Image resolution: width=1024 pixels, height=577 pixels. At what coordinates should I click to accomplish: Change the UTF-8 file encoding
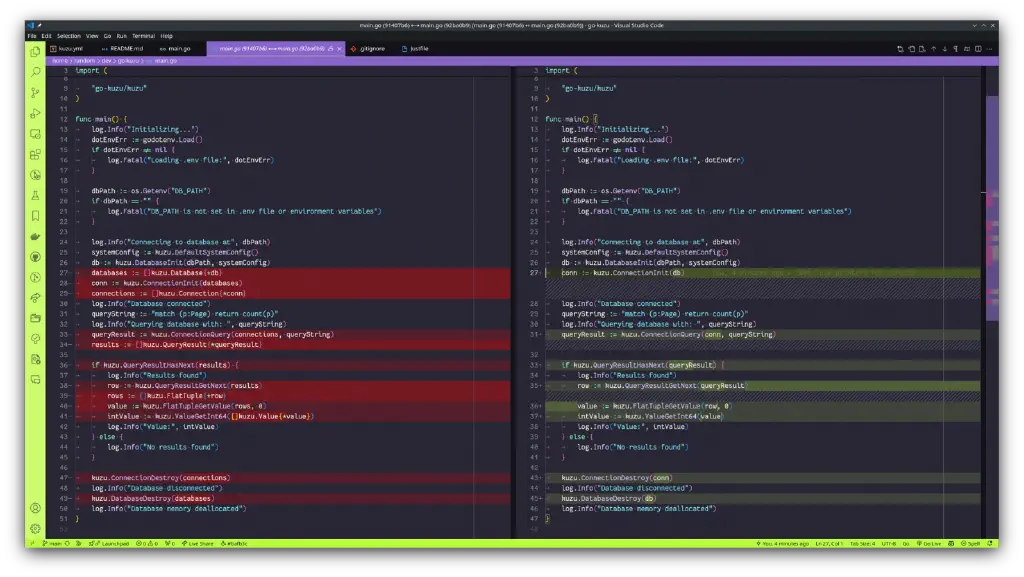point(889,544)
